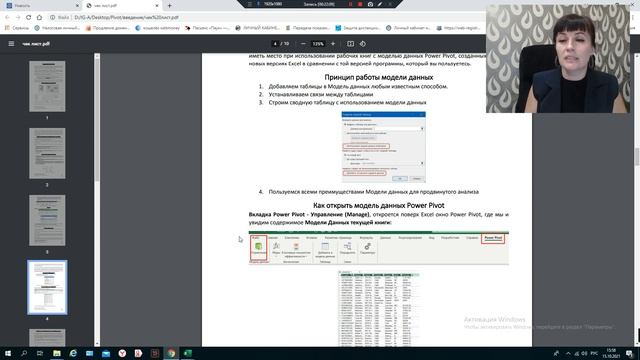The width and height of the screenshot is (640, 360).
Task: Switch to the Новости tab
Action: click(41, 6)
